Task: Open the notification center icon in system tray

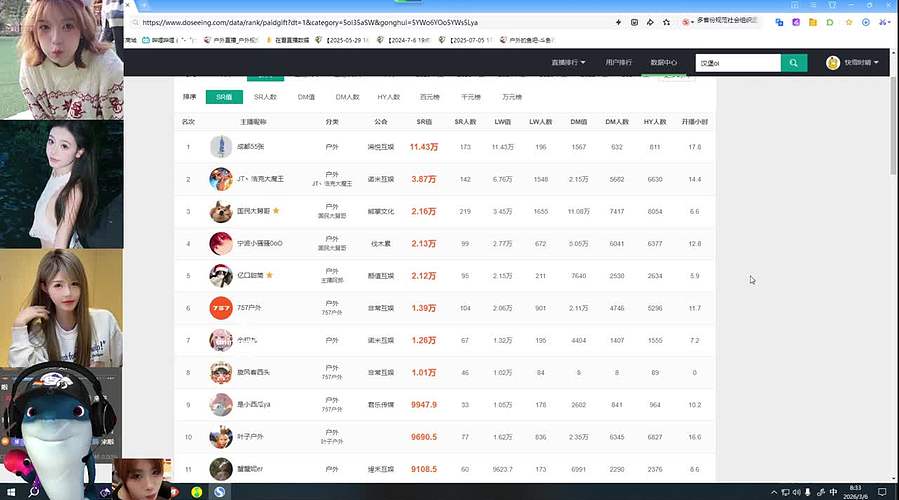Action: 882,492
